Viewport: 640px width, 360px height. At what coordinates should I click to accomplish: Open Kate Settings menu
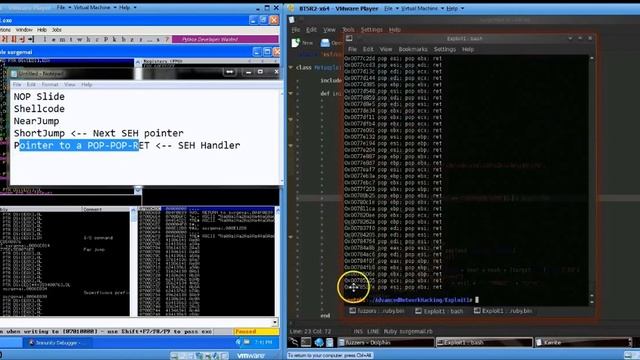coord(371,29)
